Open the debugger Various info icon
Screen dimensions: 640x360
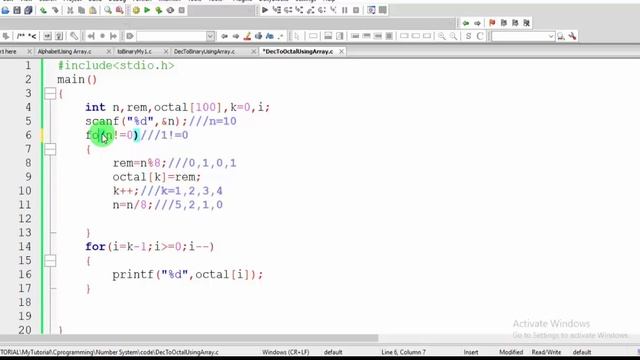pyautogui.click(x=382, y=10)
